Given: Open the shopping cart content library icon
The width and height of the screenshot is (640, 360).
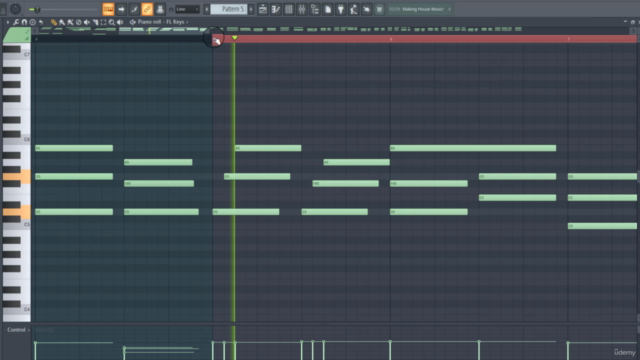Looking at the screenshot, I should point(380,9).
